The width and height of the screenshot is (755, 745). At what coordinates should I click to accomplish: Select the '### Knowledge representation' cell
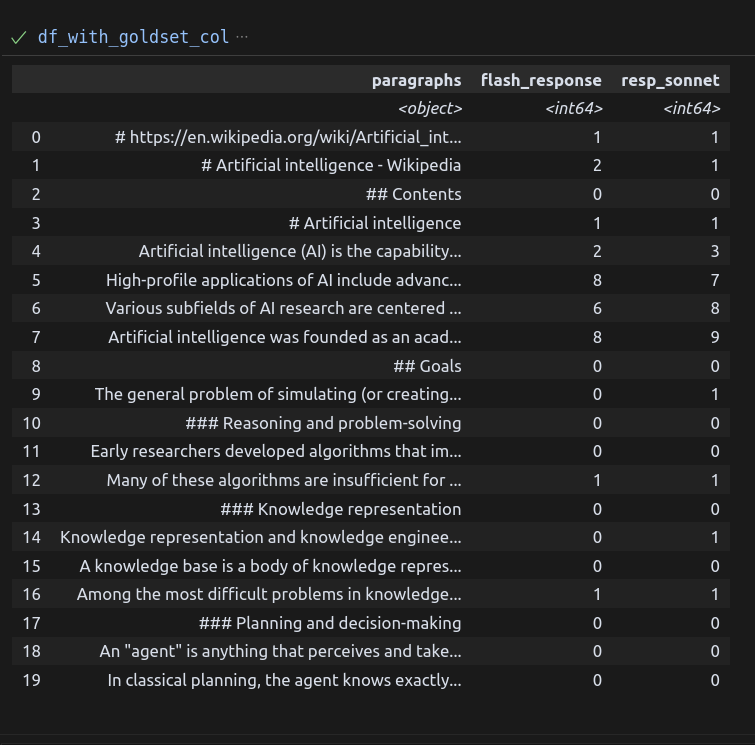coord(340,509)
